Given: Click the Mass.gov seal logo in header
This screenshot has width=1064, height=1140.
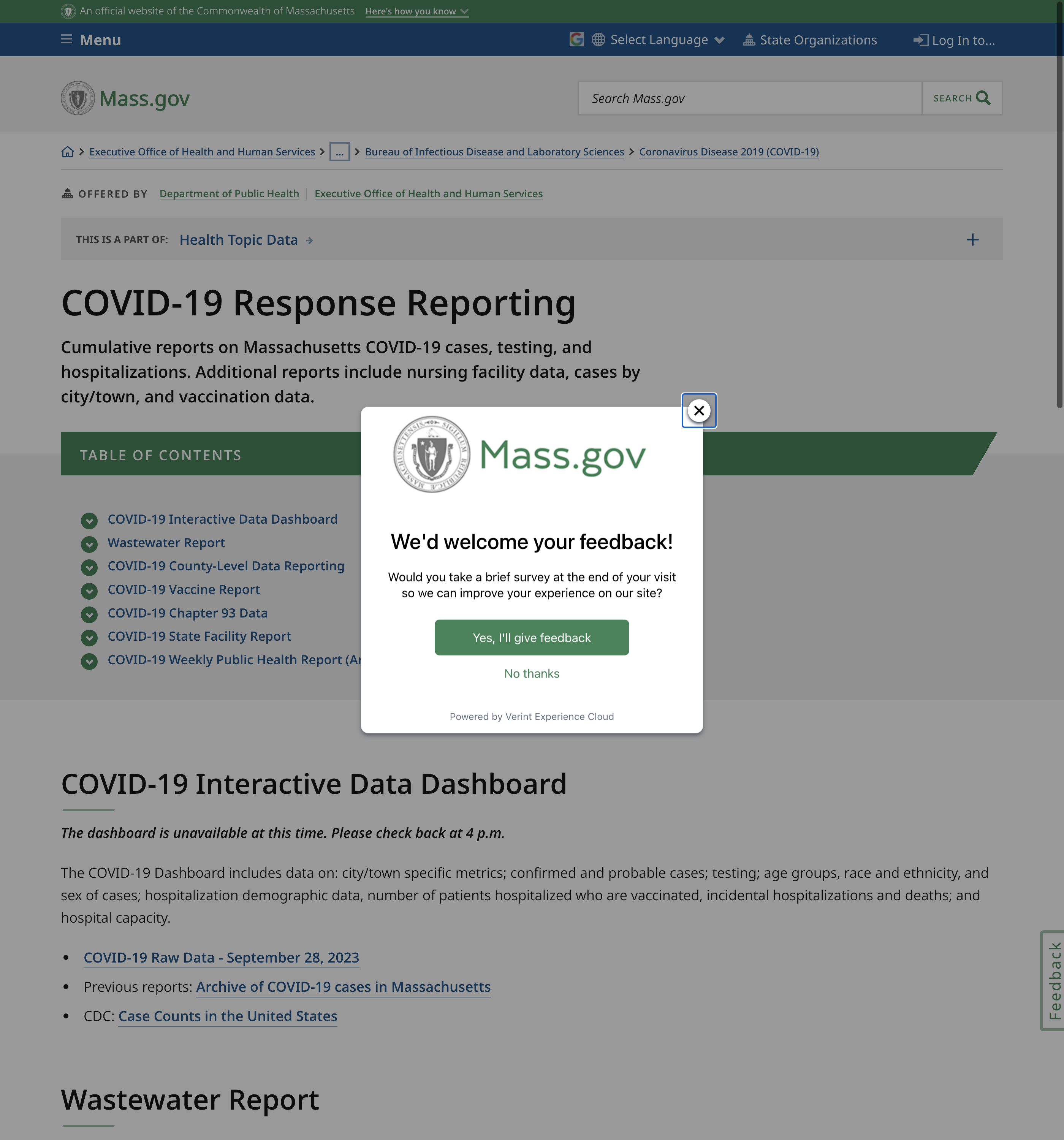Looking at the screenshot, I should point(78,98).
